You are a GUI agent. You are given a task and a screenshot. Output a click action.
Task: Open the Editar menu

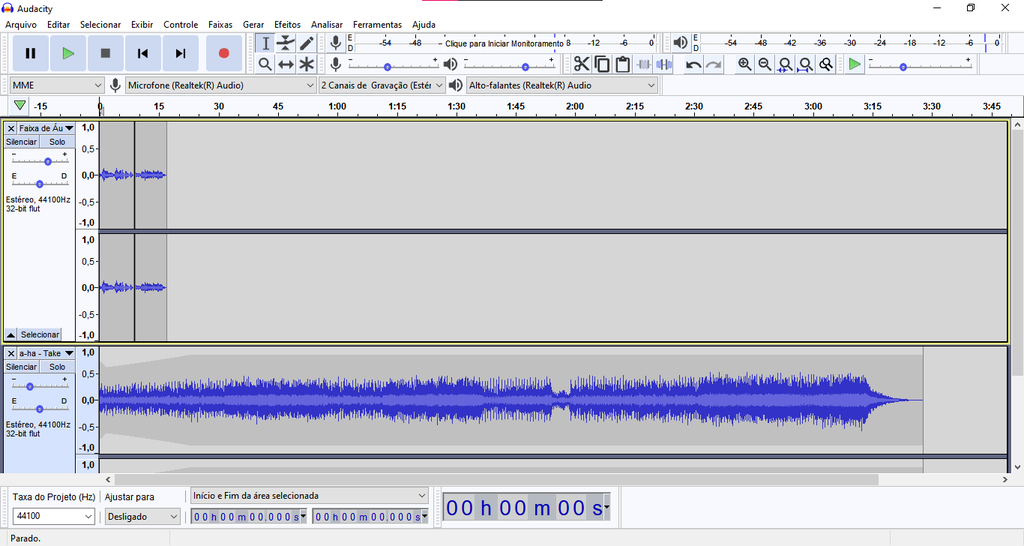(58, 25)
